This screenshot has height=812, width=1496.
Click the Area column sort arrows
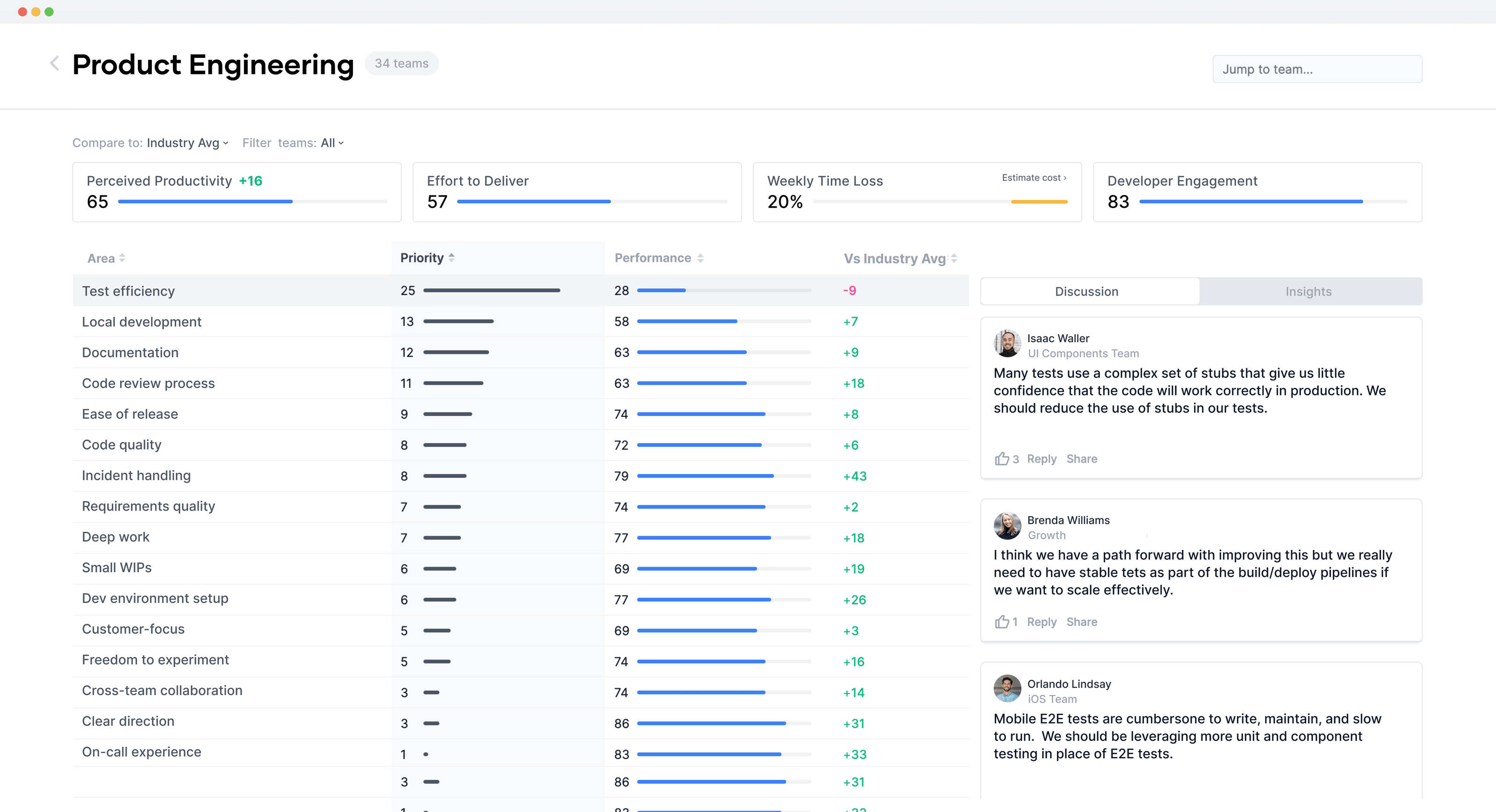pos(122,257)
